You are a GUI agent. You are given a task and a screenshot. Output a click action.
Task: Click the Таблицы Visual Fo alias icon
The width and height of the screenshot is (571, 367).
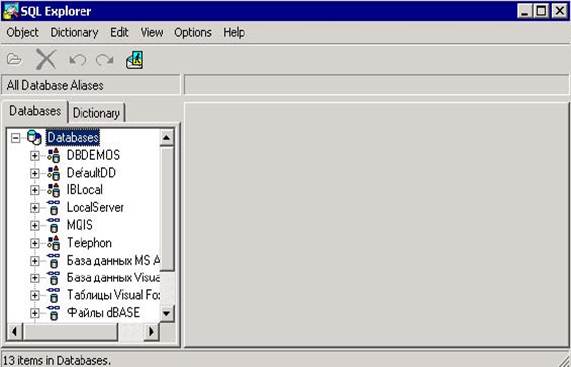(x=54, y=295)
